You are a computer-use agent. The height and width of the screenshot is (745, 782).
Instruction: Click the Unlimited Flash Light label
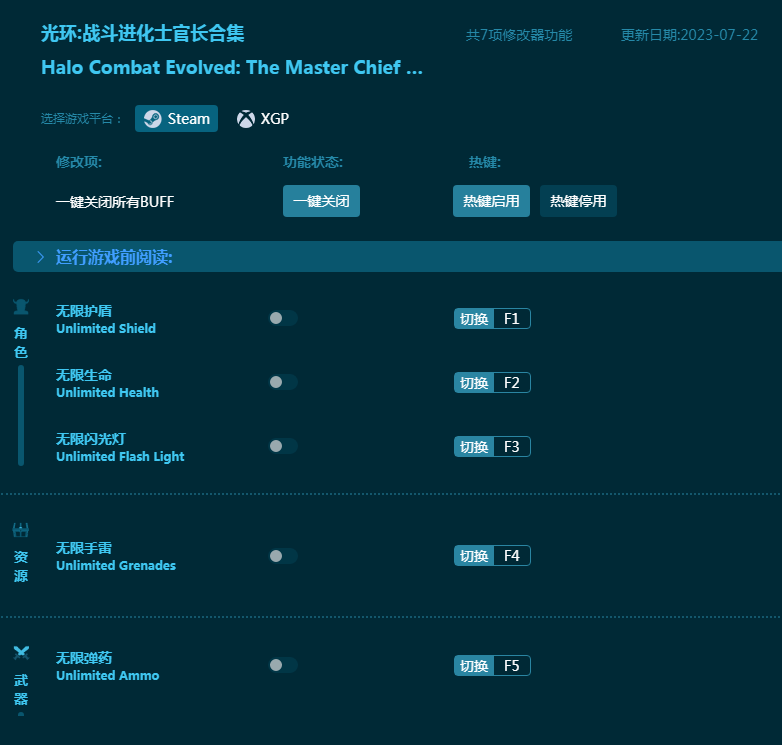pos(120,456)
